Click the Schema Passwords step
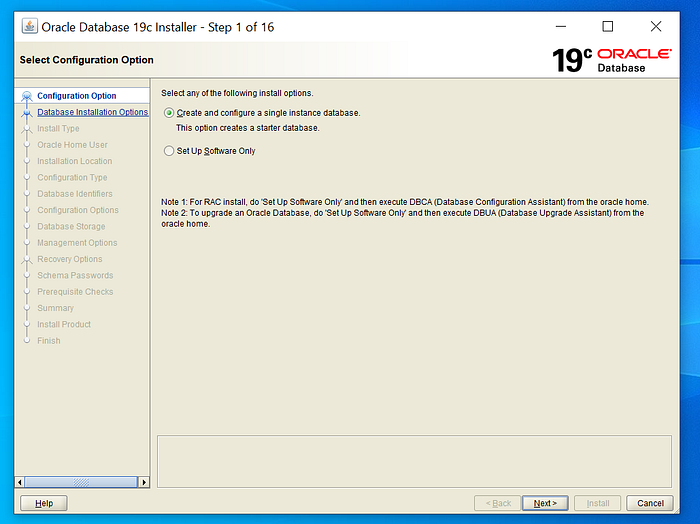This screenshot has width=700, height=524. (75, 275)
